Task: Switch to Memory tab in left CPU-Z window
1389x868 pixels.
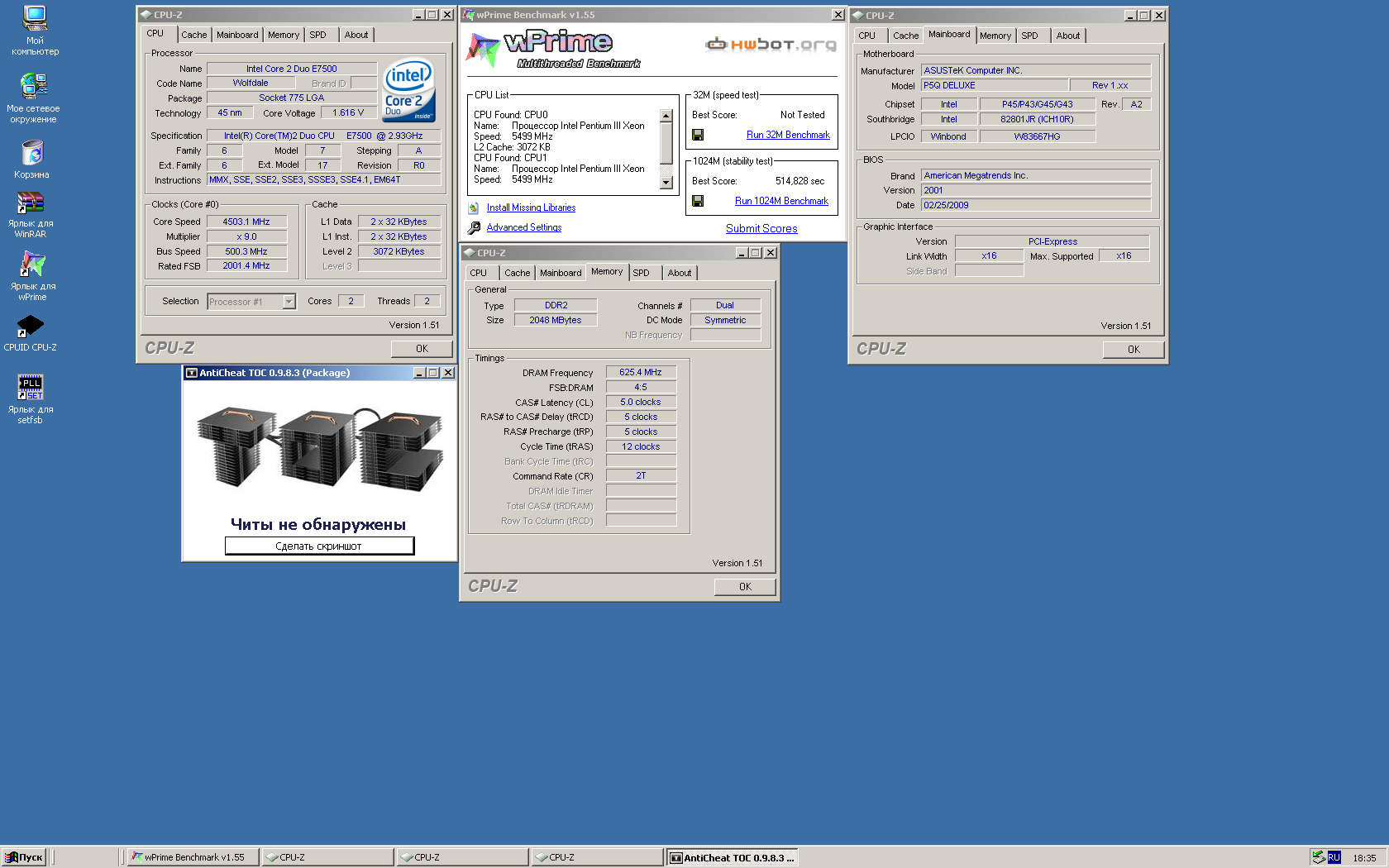Action: click(x=284, y=35)
